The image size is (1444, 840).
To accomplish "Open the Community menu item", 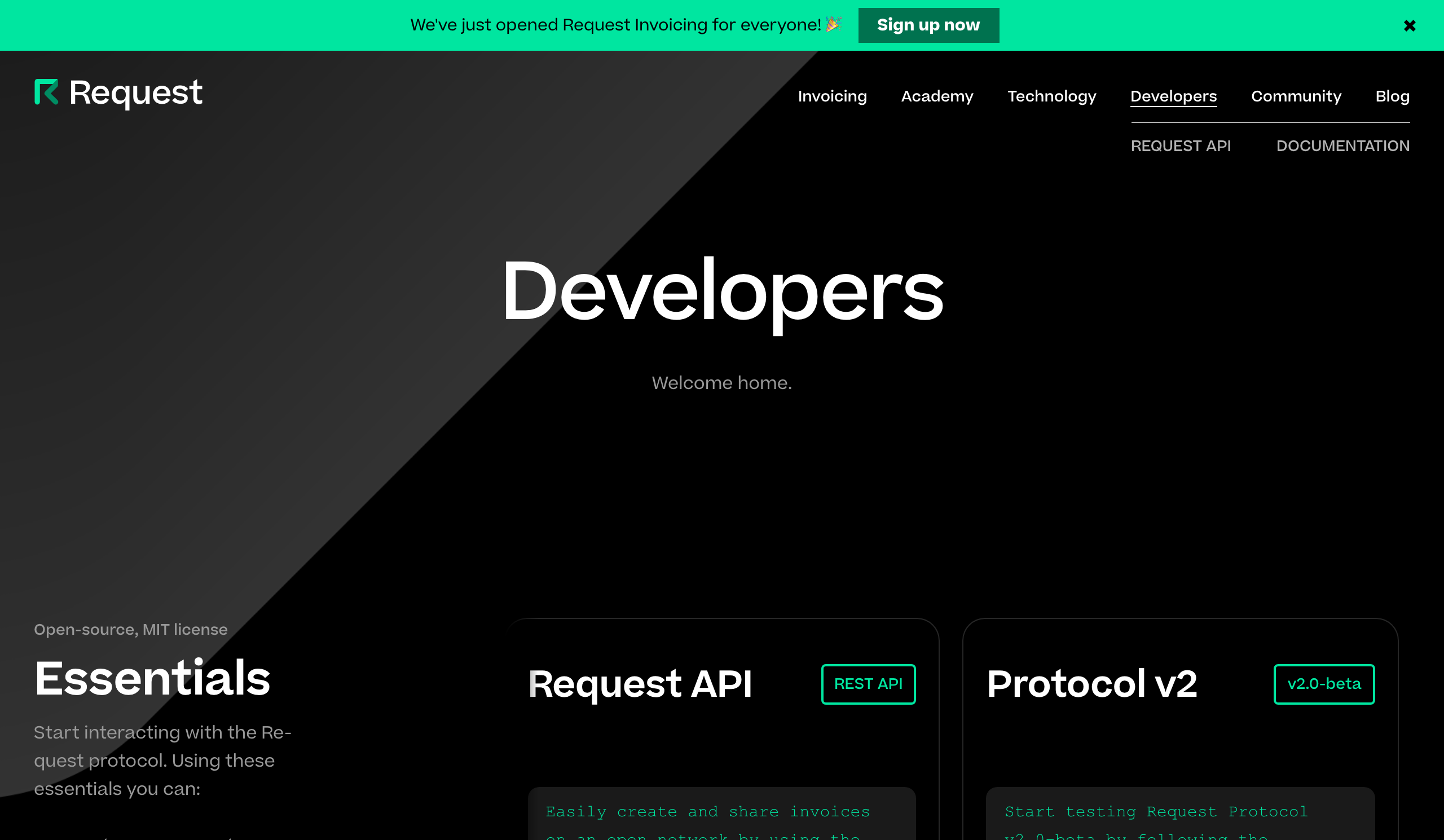I will point(1296,96).
